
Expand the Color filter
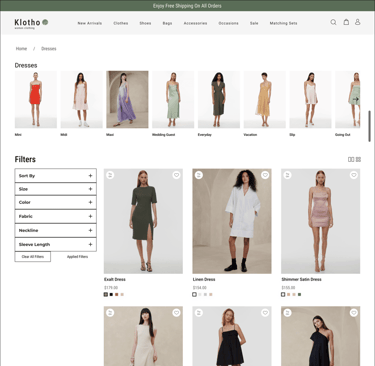(56, 202)
